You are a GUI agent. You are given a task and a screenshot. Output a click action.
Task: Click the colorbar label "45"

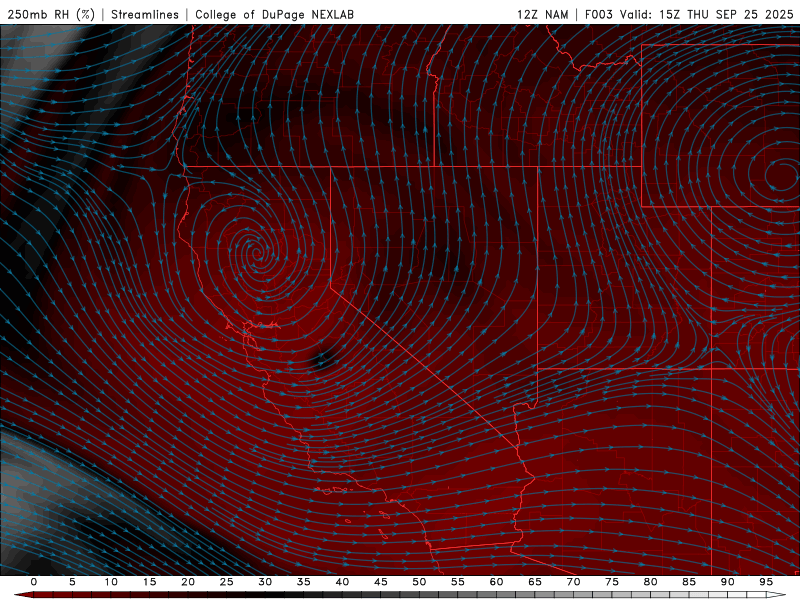click(381, 582)
